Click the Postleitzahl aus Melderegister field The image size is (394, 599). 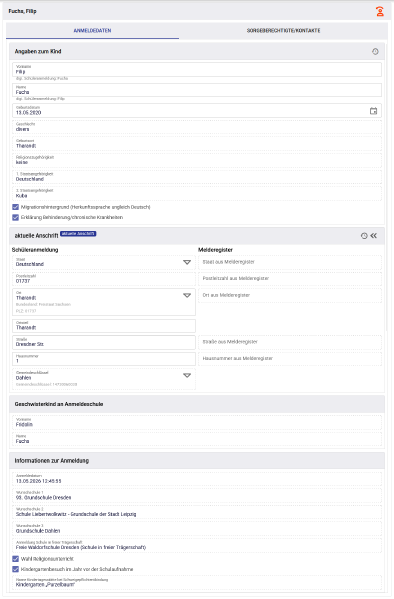click(290, 279)
